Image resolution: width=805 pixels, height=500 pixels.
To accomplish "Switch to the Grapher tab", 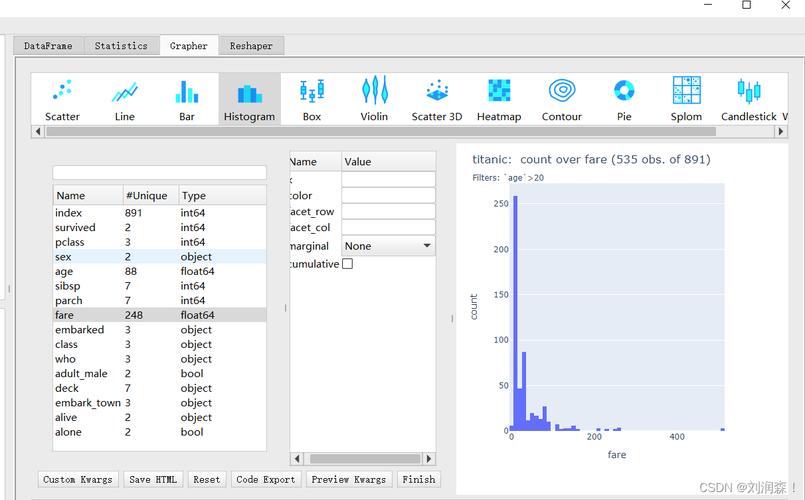I will (x=189, y=46).
